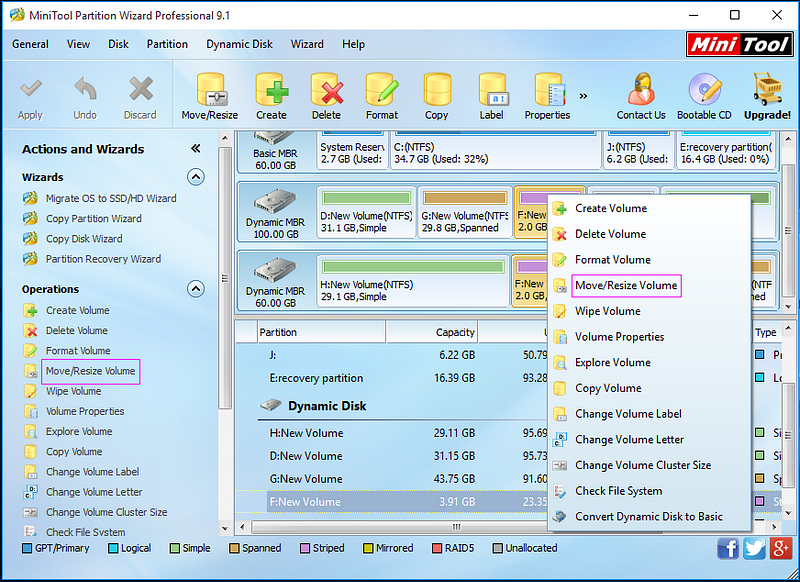800x582 pixels.
Task: Click Dynamic MBR 60.00 GB disk icon
Action: [275, 270]
